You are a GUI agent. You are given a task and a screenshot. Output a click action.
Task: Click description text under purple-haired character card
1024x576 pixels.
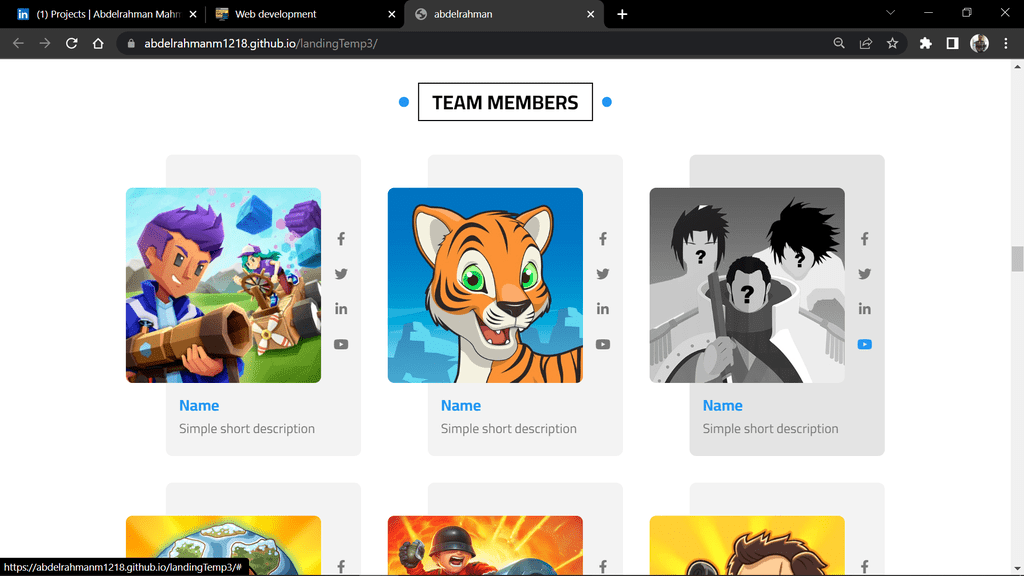click(x=247, y=428)
